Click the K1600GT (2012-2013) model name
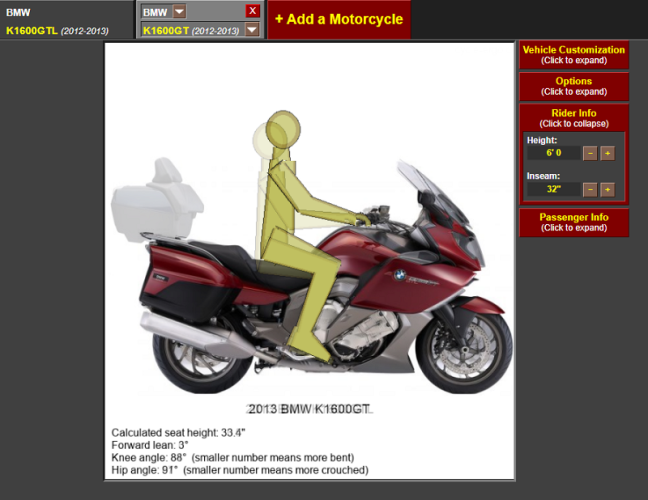648x500 pixels. point(191,31)
